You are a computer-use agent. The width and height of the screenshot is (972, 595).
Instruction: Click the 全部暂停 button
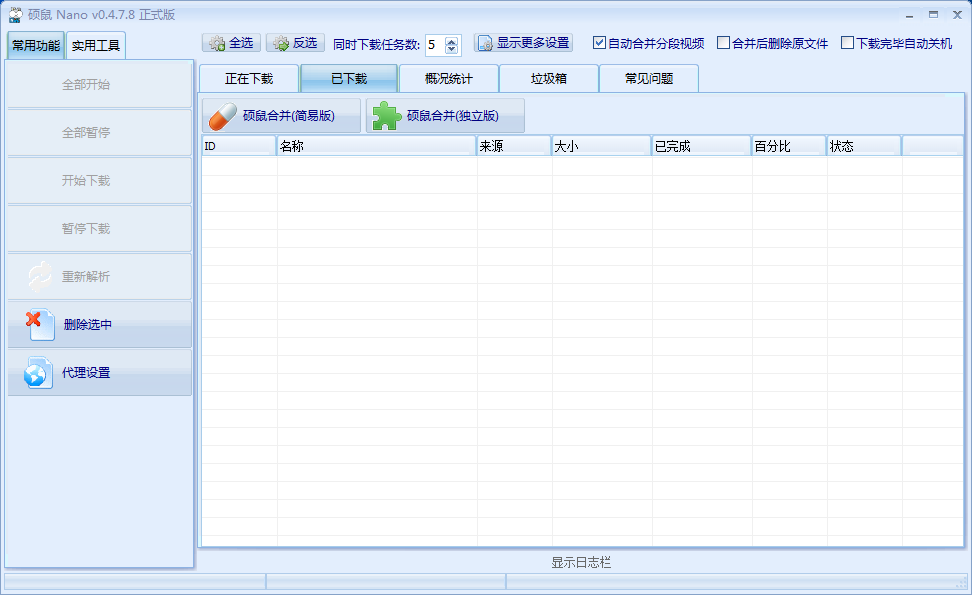(100, 133)
